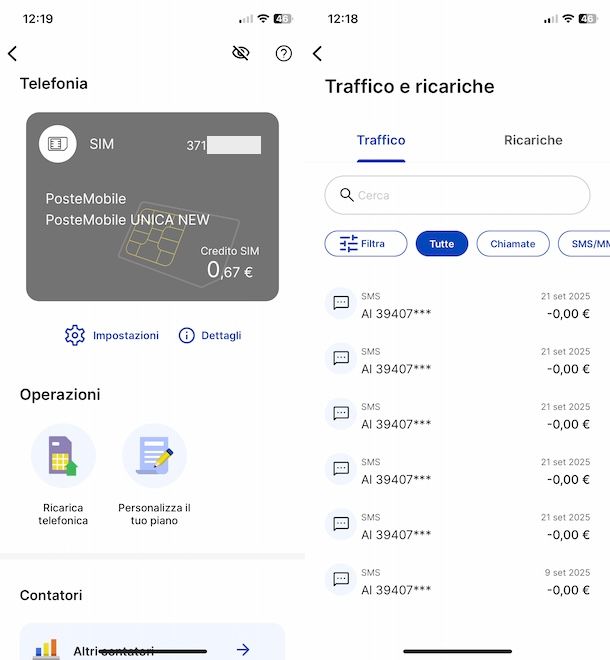Open the help question mark icon

pos(284,53)
